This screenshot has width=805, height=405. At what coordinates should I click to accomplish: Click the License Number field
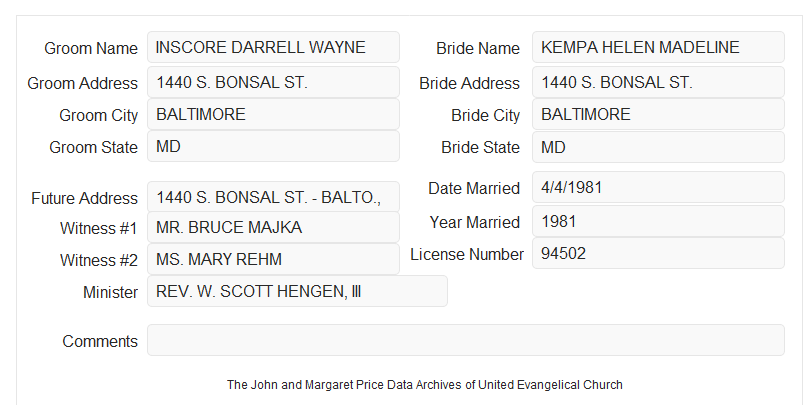click(x=658, y=253)
